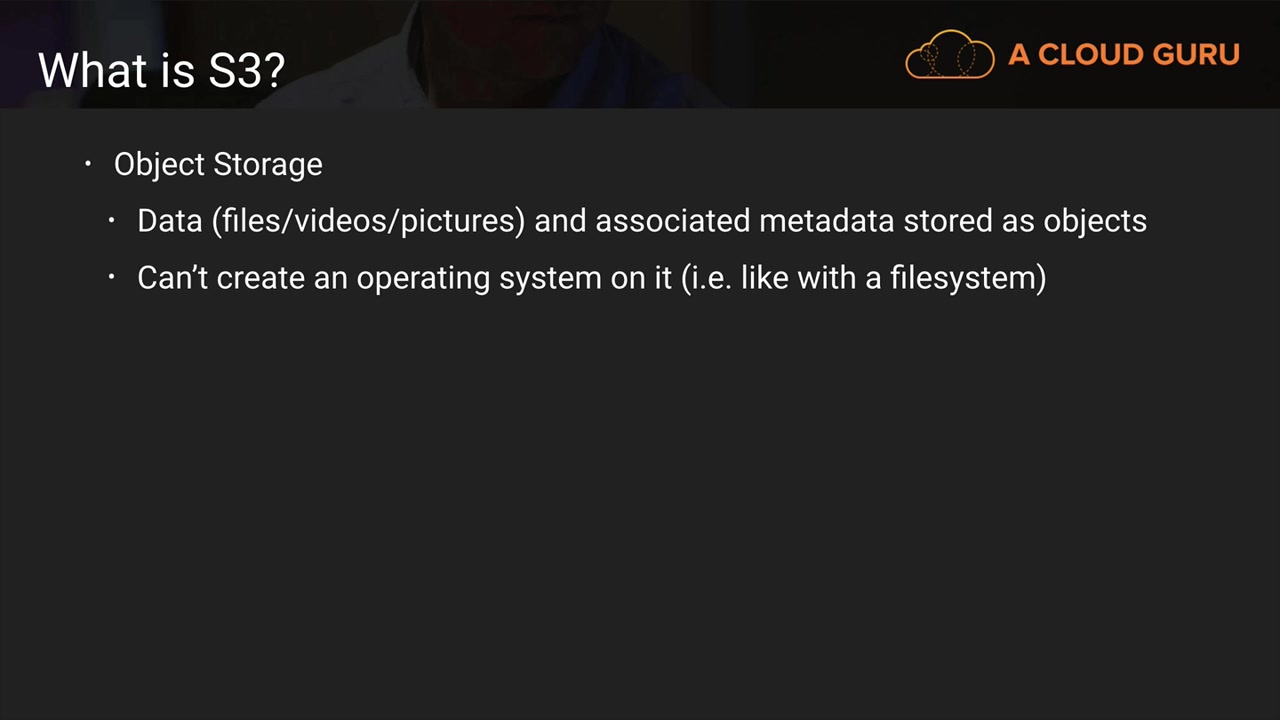Image resolution: width=1280 pixels, height=720 pixels.
Task: Click the bullet dot before the Data line
Action: pyautogui.click(x=112, y=220)
